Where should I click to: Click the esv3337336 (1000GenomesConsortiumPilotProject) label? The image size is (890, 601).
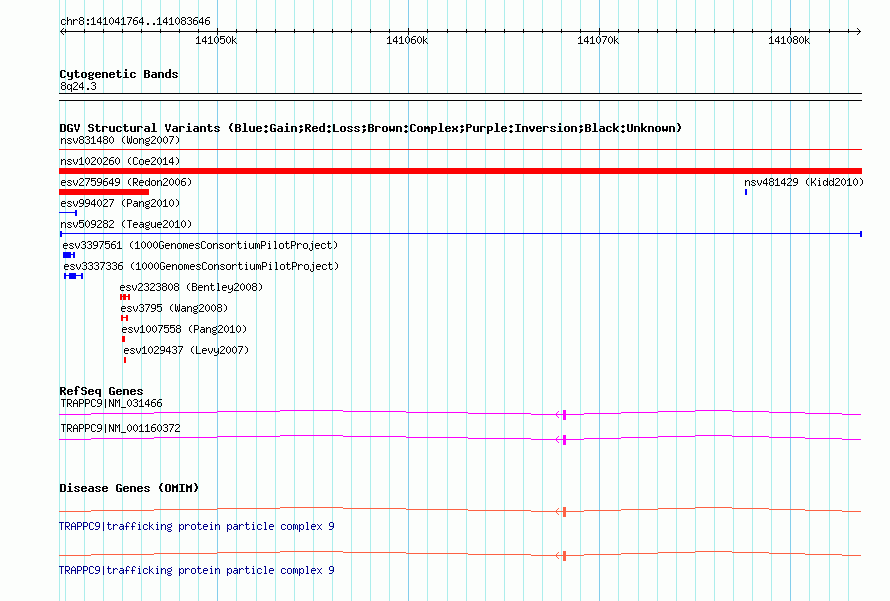click(x=201, y=266)
